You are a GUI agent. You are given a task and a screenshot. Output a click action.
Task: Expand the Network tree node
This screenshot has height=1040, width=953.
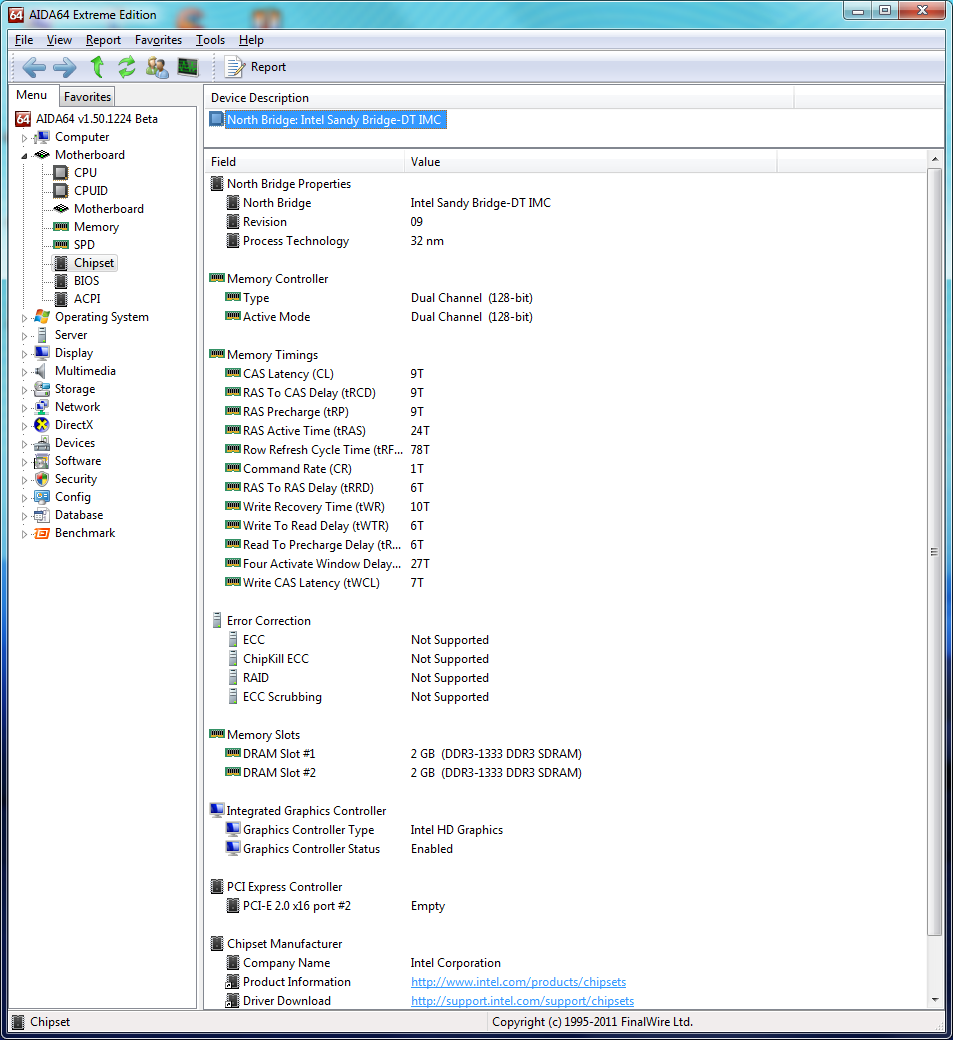click(25, 408)
